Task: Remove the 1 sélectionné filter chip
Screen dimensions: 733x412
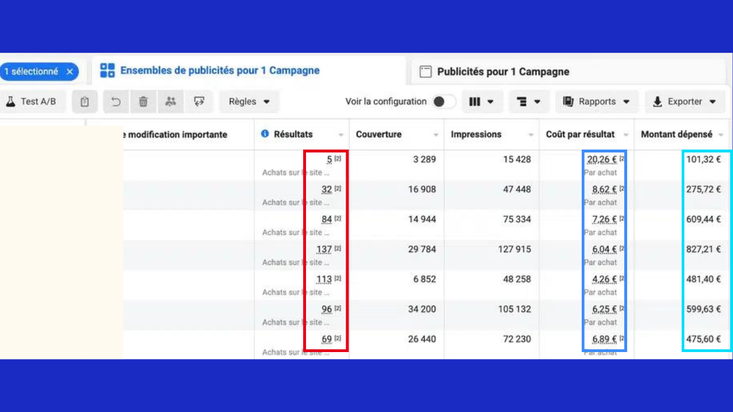Action: 70,72
